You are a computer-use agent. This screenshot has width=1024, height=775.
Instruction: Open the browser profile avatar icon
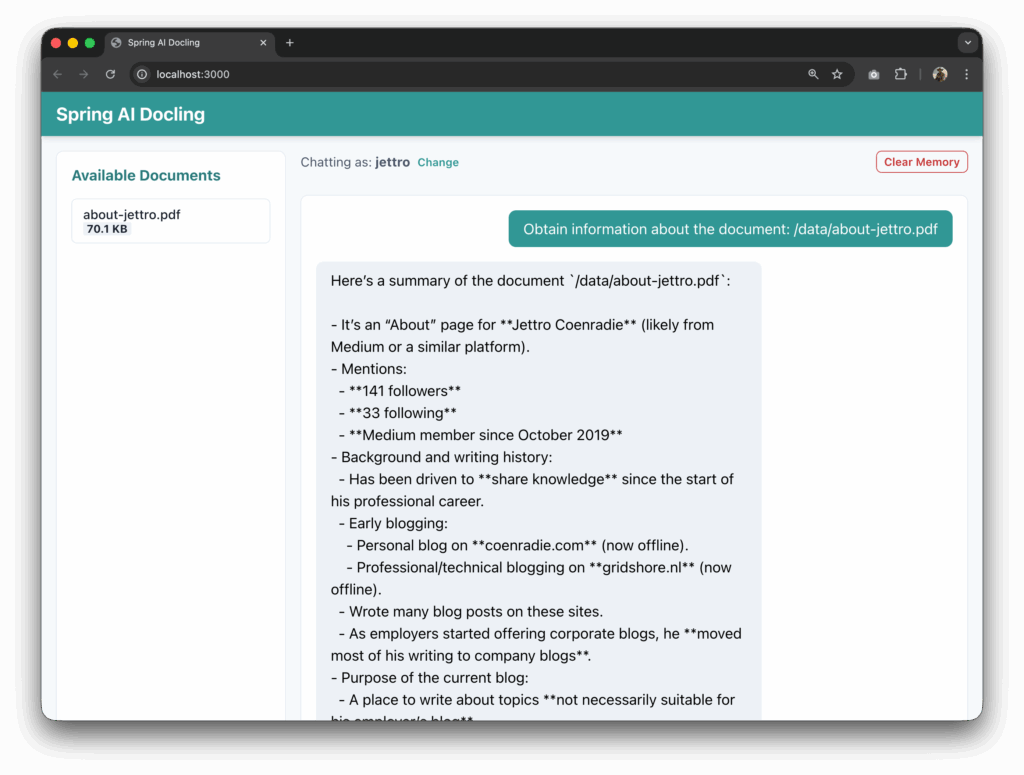tap(938, 74)
